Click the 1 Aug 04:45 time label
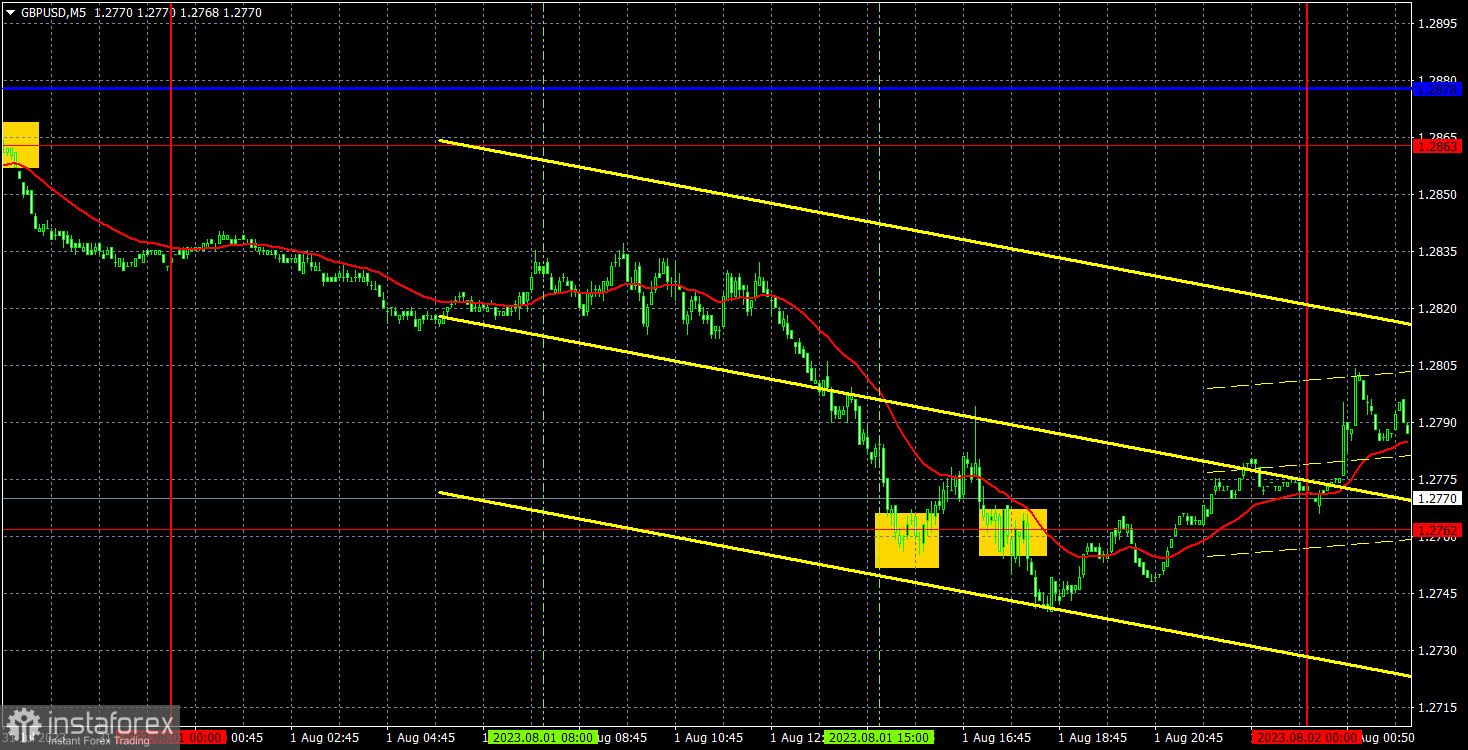1468x750 pixels. coord(420,737)
